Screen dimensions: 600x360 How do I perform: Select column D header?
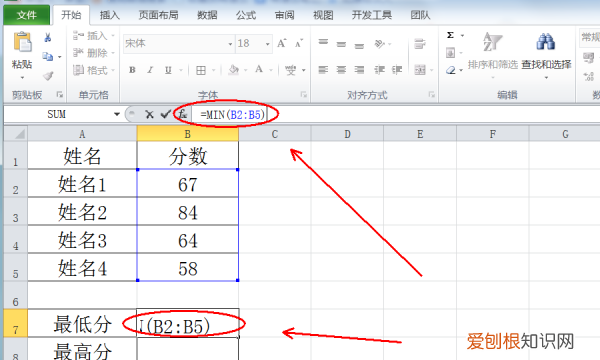point(347,134)
